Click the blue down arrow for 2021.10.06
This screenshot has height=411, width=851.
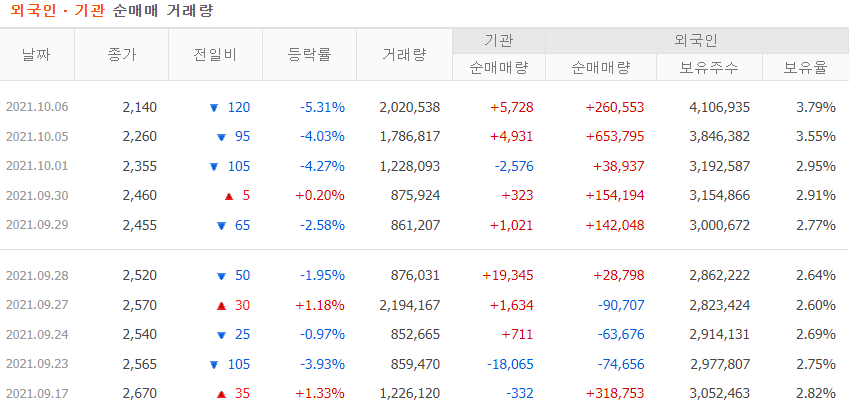(x=213, y=108)
